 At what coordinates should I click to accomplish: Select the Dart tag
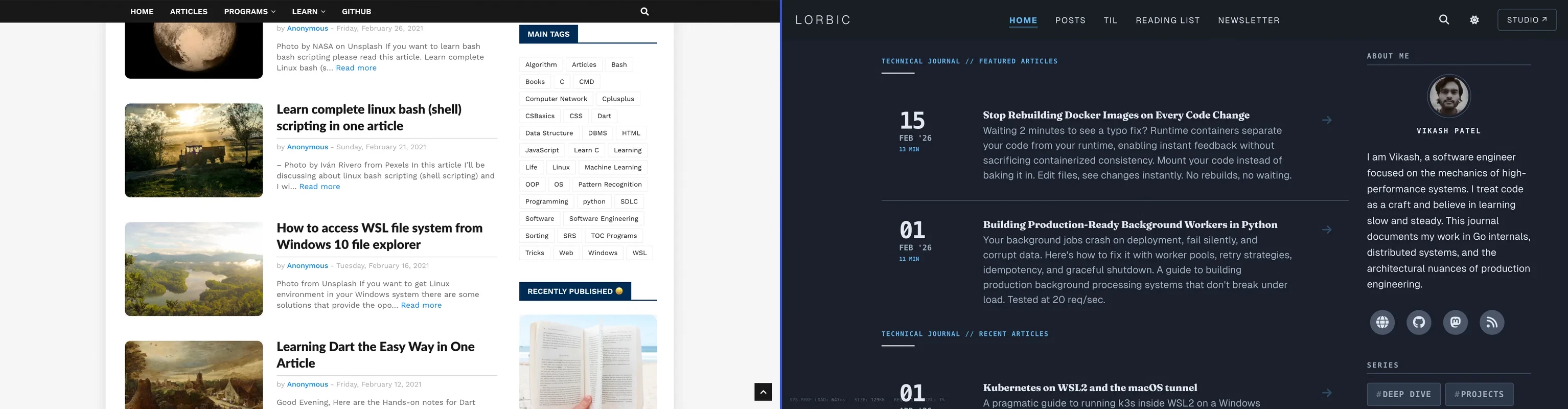pos(605,116)
